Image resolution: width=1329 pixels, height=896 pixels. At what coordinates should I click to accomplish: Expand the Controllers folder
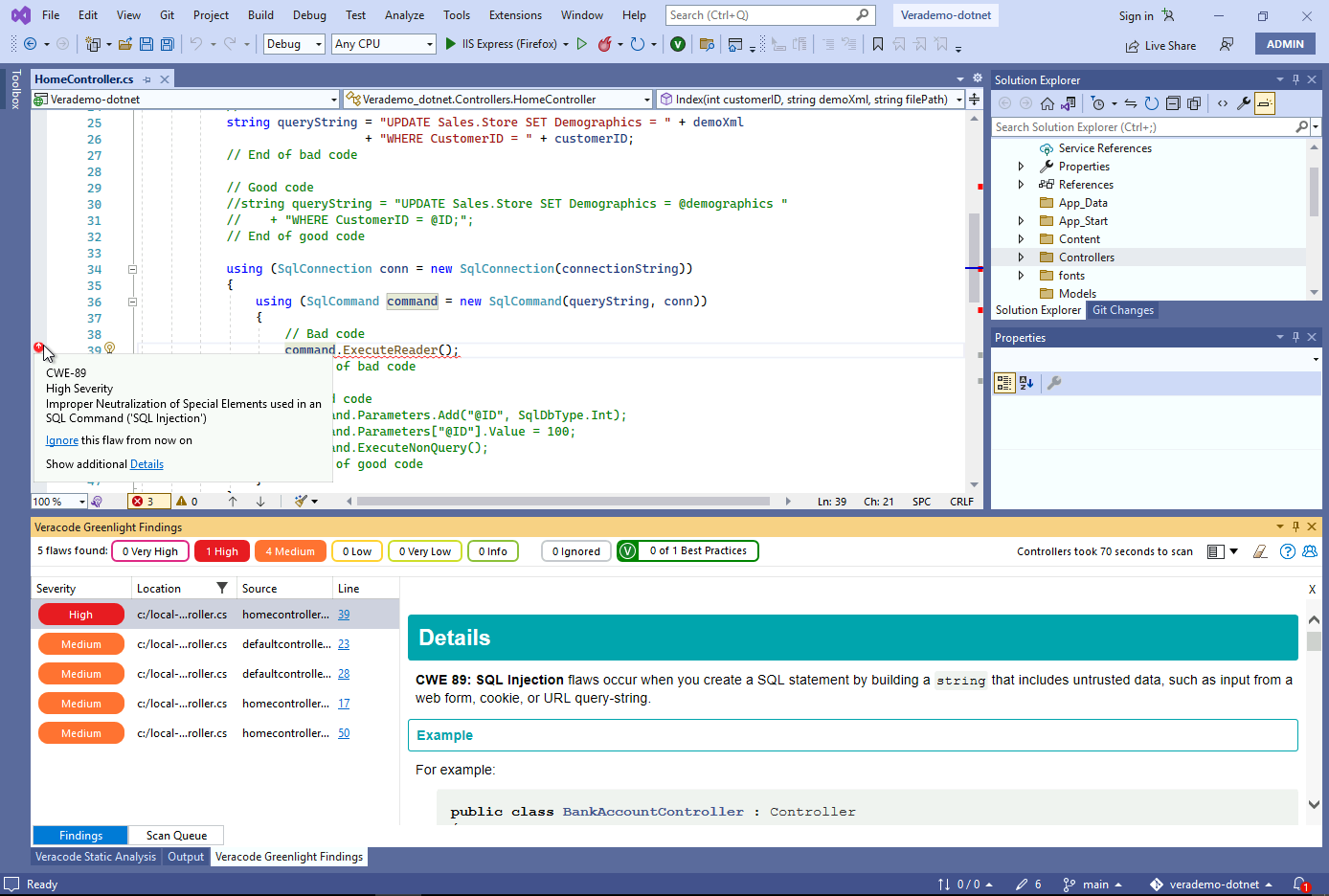click(x=1021, y=258)
